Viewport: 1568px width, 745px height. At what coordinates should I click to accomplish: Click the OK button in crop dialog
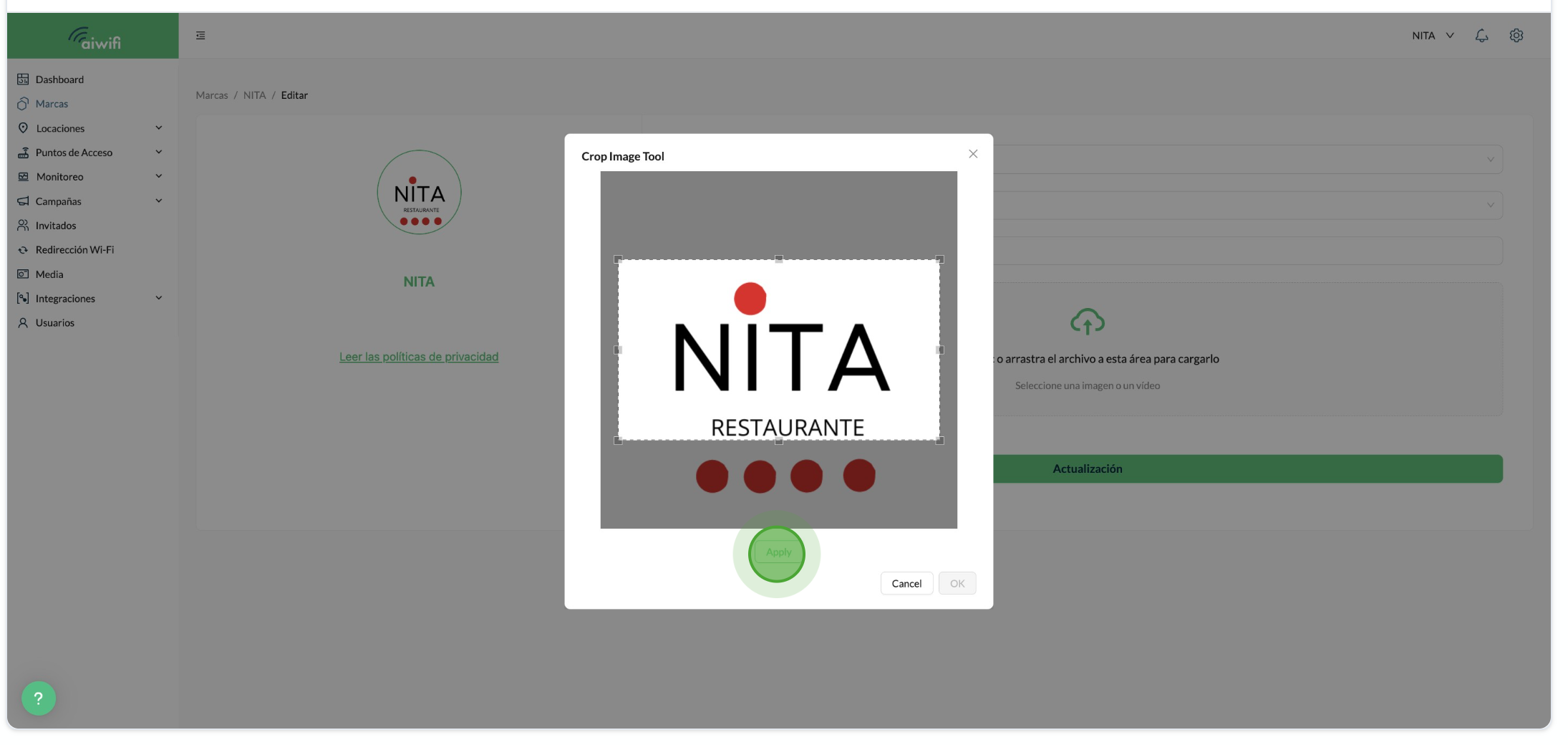[957, 583]
